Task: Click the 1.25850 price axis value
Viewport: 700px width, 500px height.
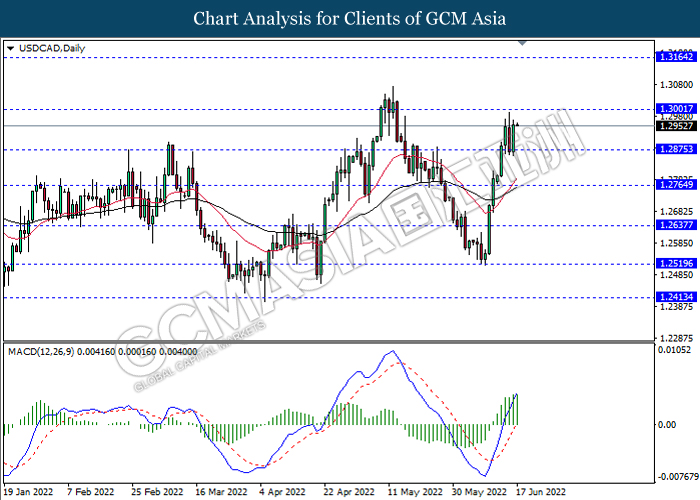Action: pos(676,243)
